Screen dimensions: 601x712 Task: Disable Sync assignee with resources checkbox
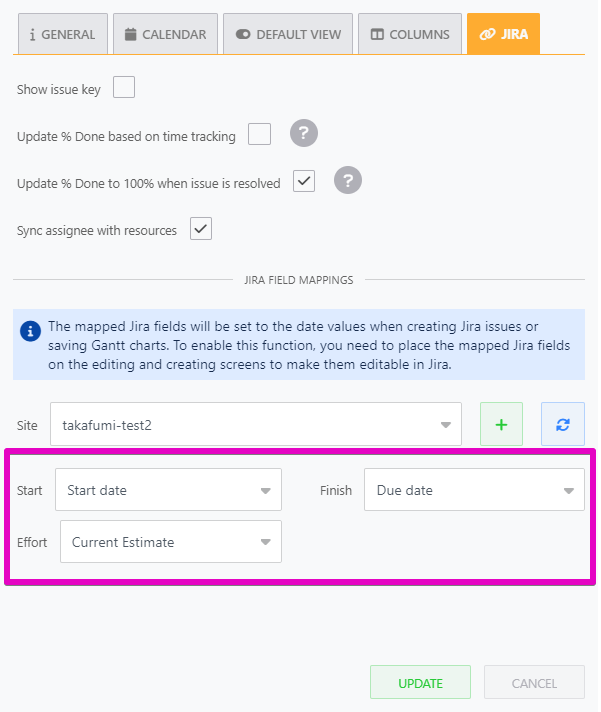201,229
